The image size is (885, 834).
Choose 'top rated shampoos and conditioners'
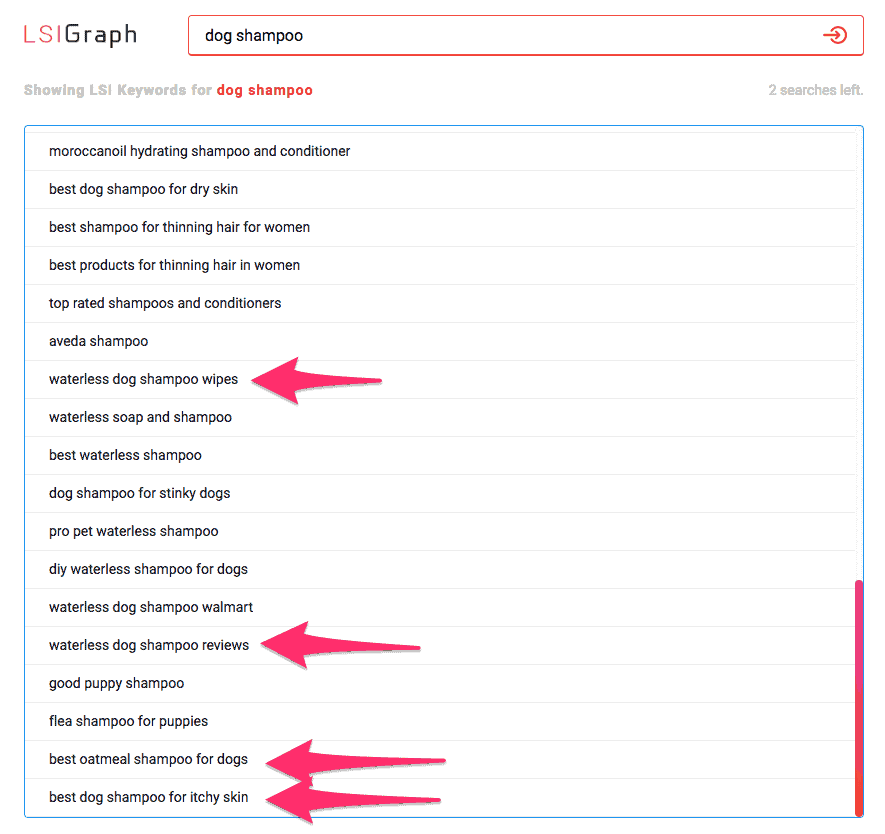tap(165, 303)
